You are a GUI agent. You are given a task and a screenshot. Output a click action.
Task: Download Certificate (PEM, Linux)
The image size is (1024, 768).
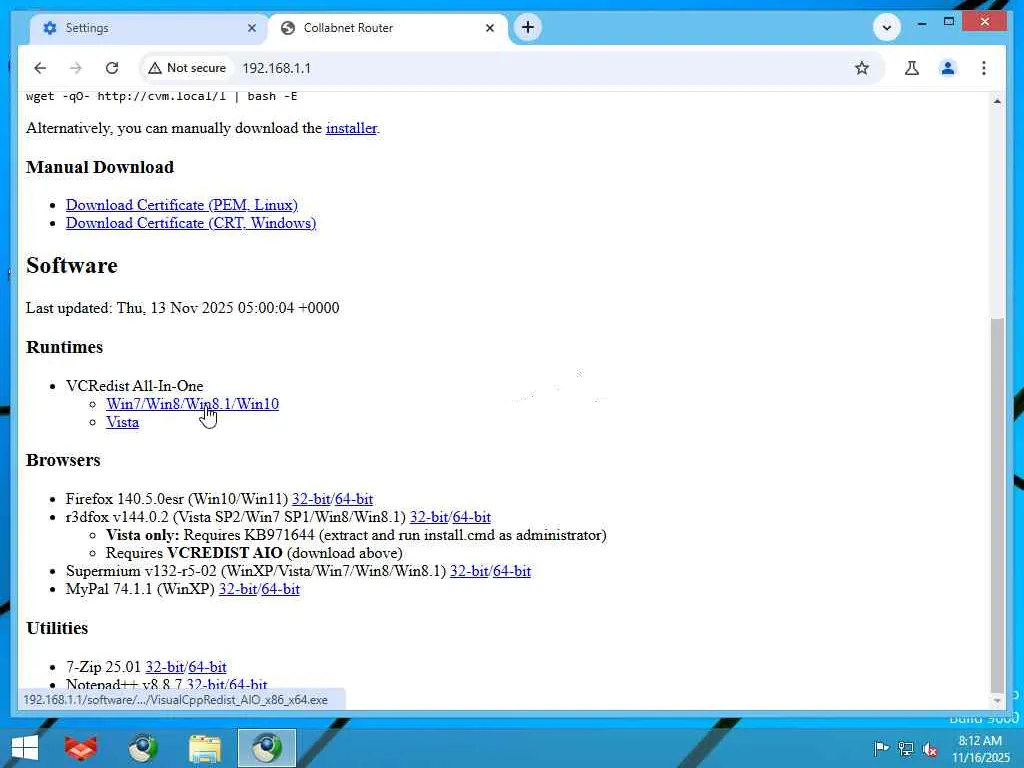182,205
